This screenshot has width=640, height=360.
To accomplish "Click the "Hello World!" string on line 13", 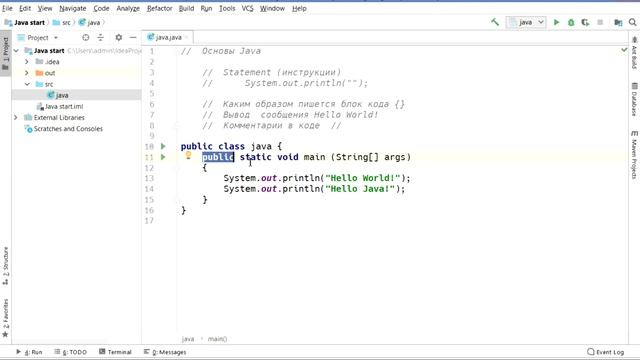I will [x=363, y=178].
